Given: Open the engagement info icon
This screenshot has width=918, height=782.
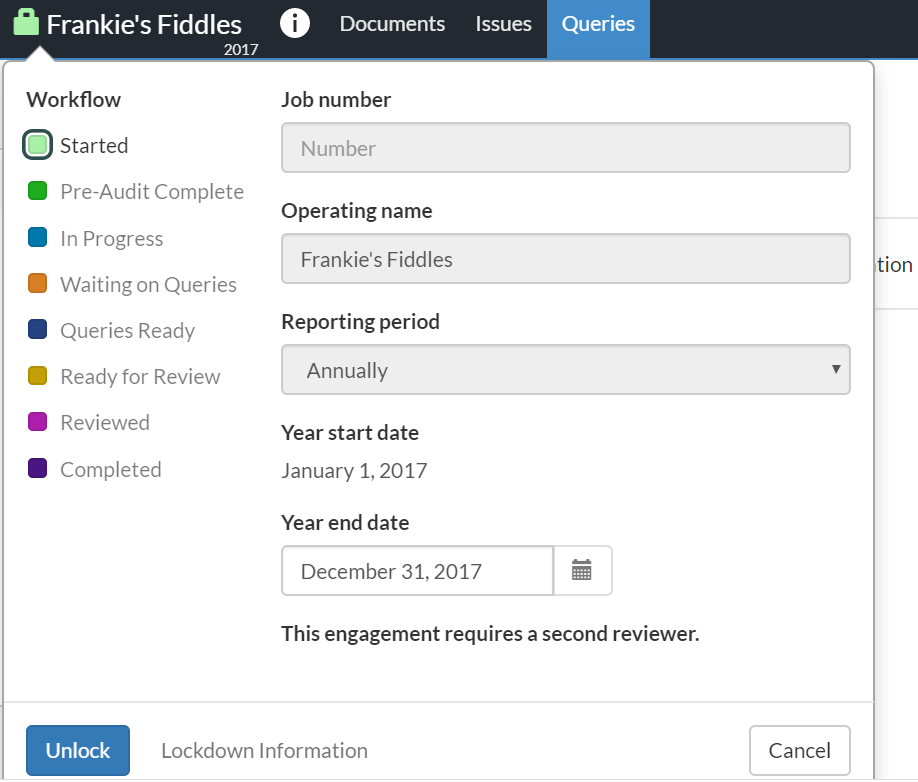Looking at the screenshot, I should tap(294, 23).
